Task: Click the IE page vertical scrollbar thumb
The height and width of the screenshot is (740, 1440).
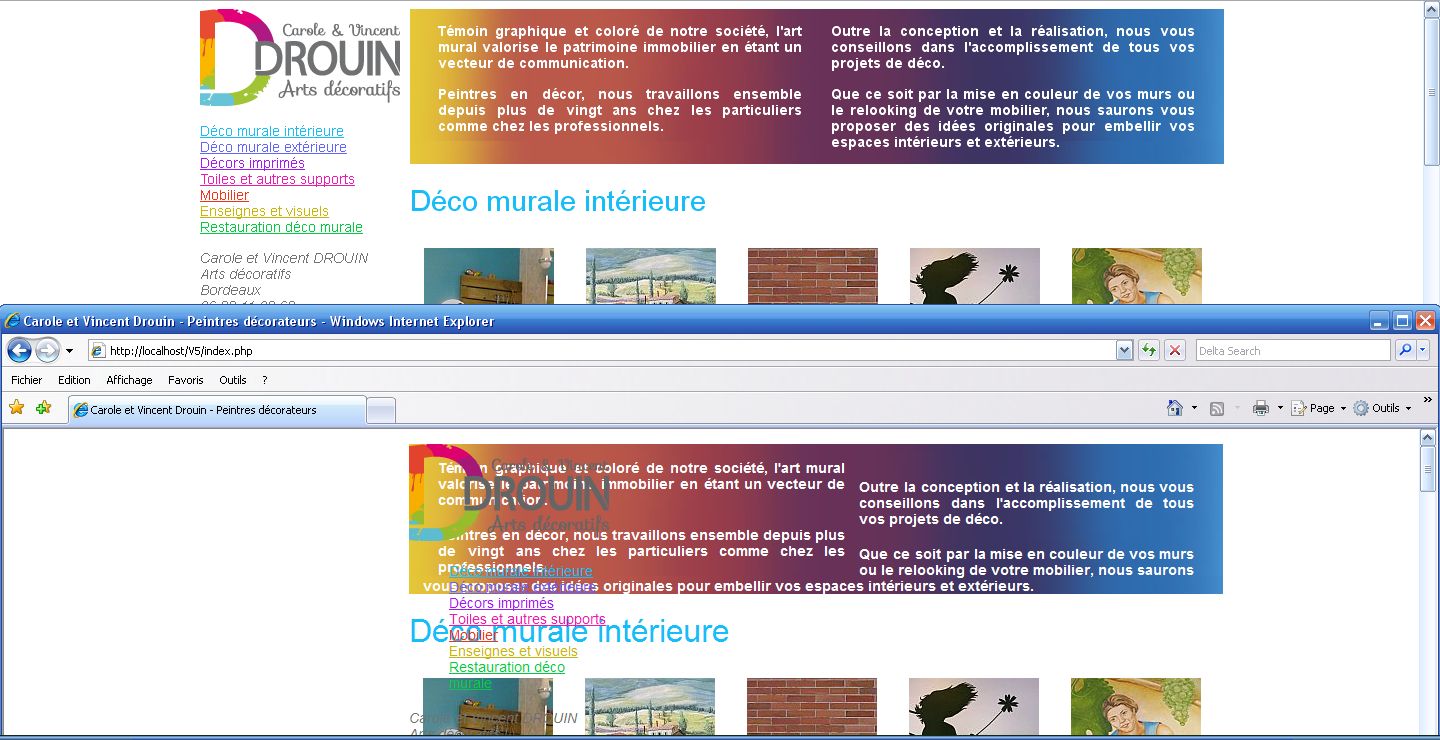Action: (1428, 469)
